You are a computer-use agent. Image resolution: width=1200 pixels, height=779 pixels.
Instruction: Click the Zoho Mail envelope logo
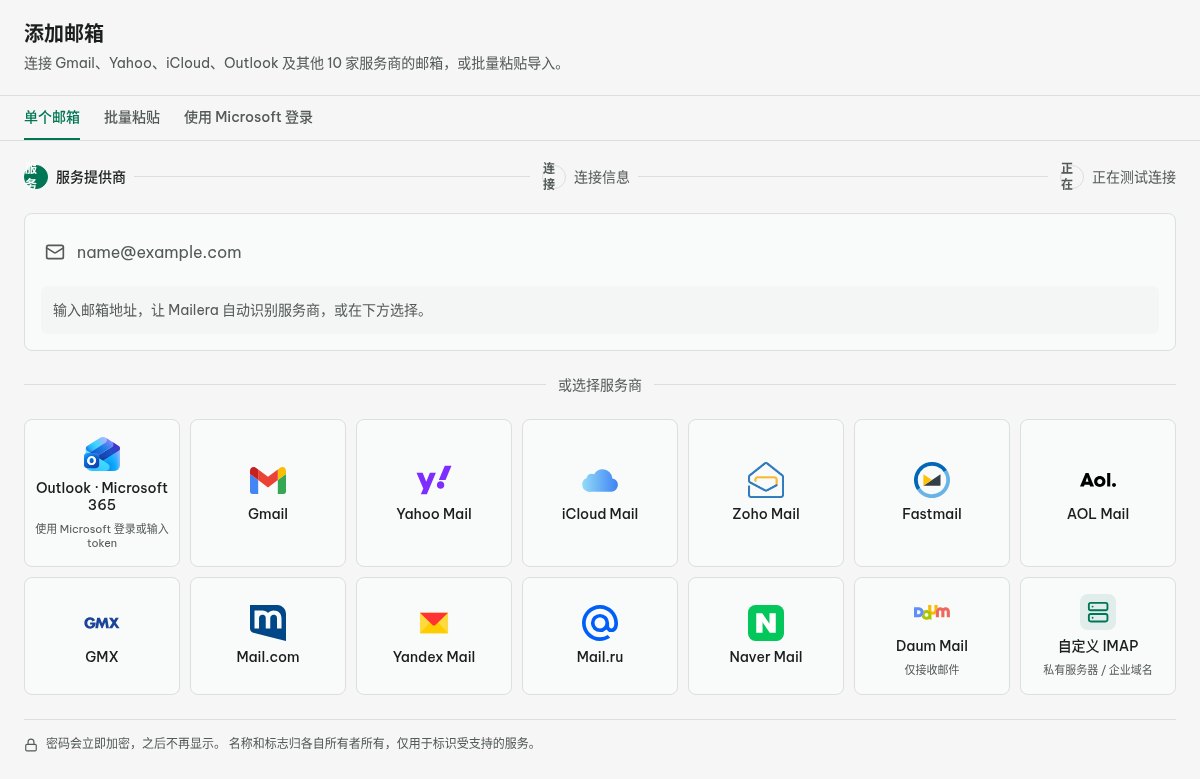(x=766, y=481)
